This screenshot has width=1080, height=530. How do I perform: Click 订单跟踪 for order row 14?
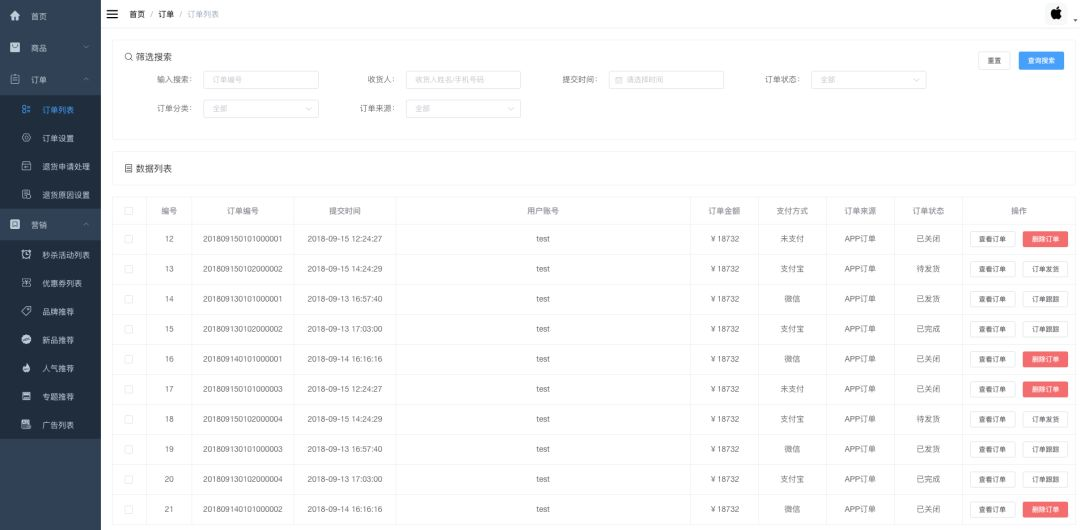(x=1045, y=299)
